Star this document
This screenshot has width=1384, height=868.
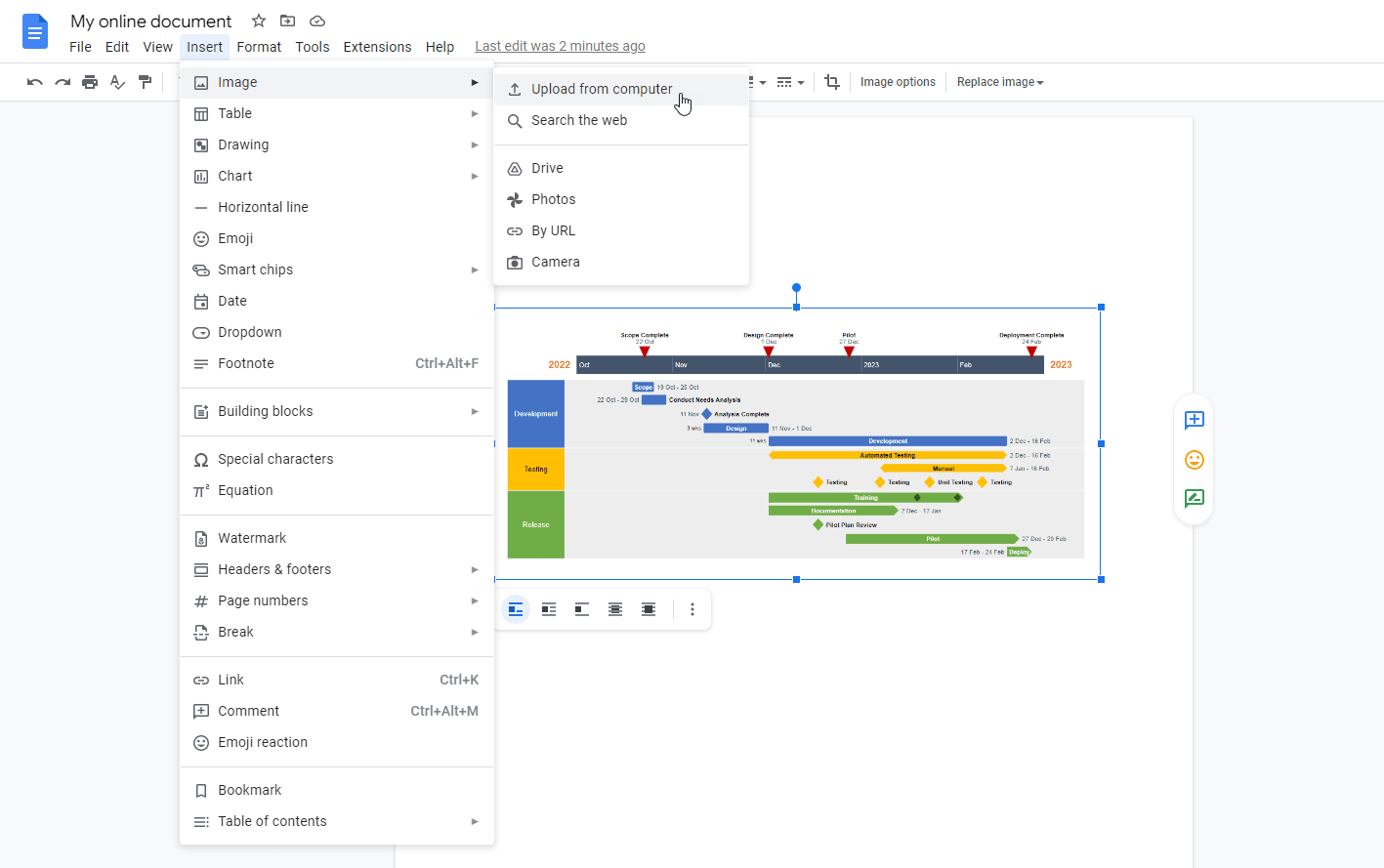[258, 21]
